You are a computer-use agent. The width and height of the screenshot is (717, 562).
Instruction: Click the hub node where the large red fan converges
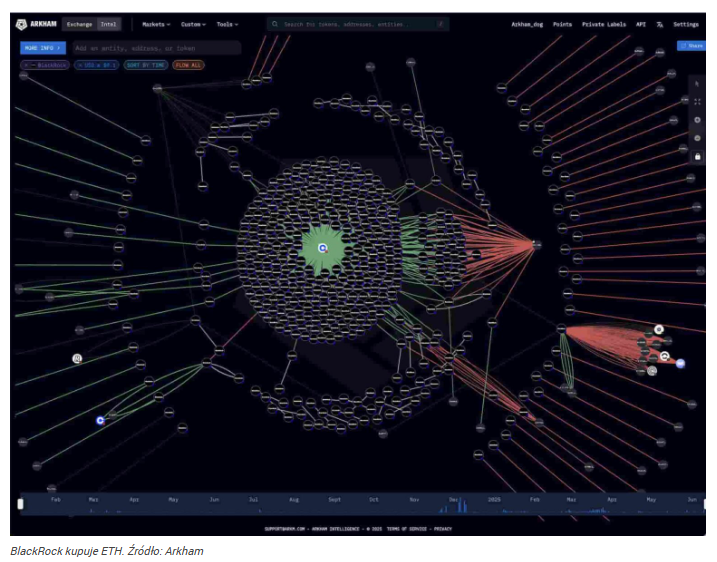[x=536, y=245]
